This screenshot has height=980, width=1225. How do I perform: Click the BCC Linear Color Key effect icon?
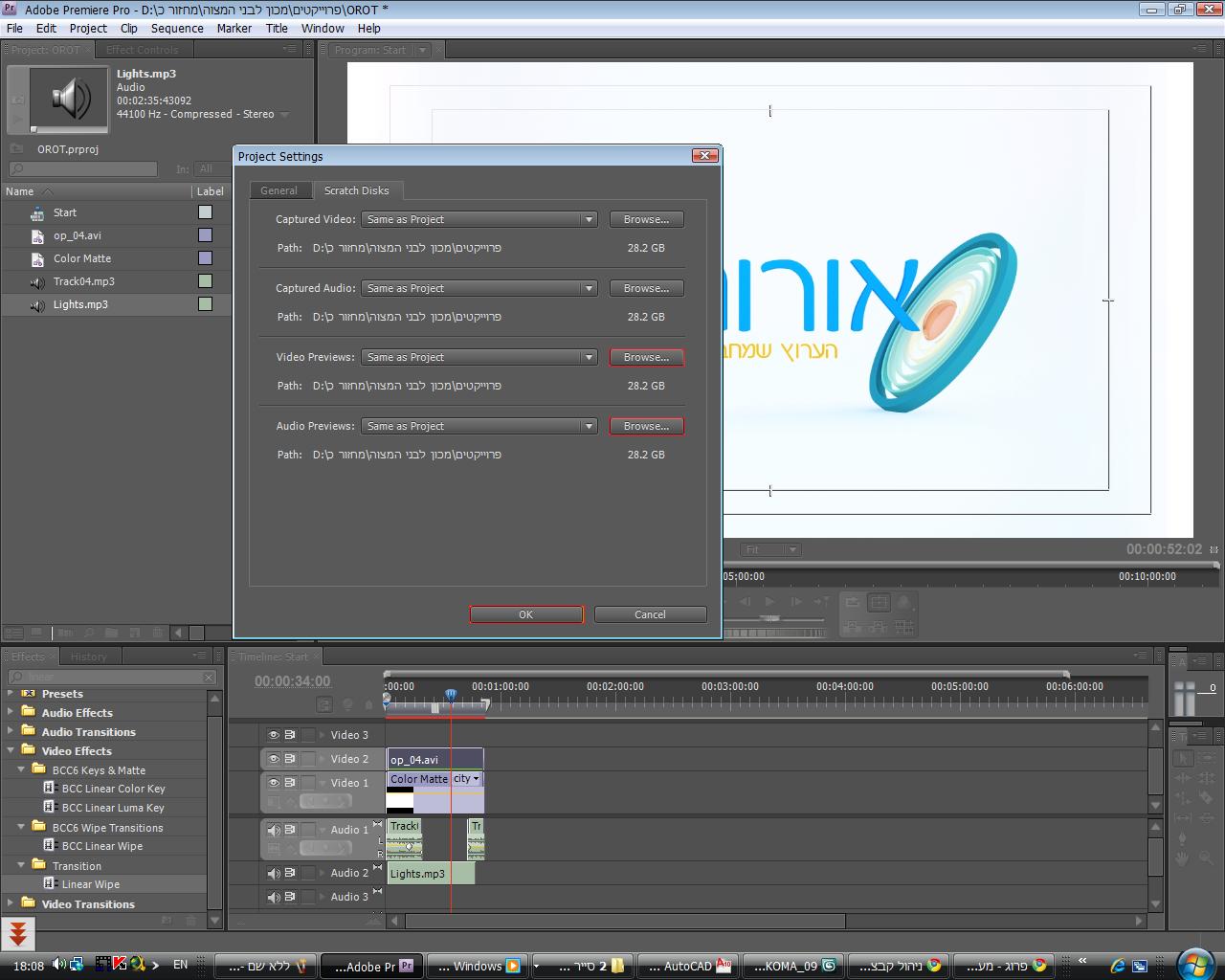click(52, 789)
